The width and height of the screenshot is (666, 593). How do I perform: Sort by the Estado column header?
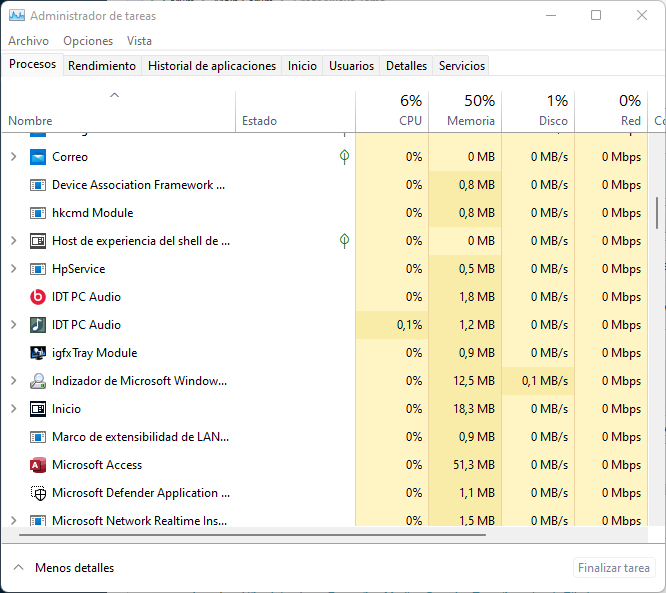click(x=295, y=111)
